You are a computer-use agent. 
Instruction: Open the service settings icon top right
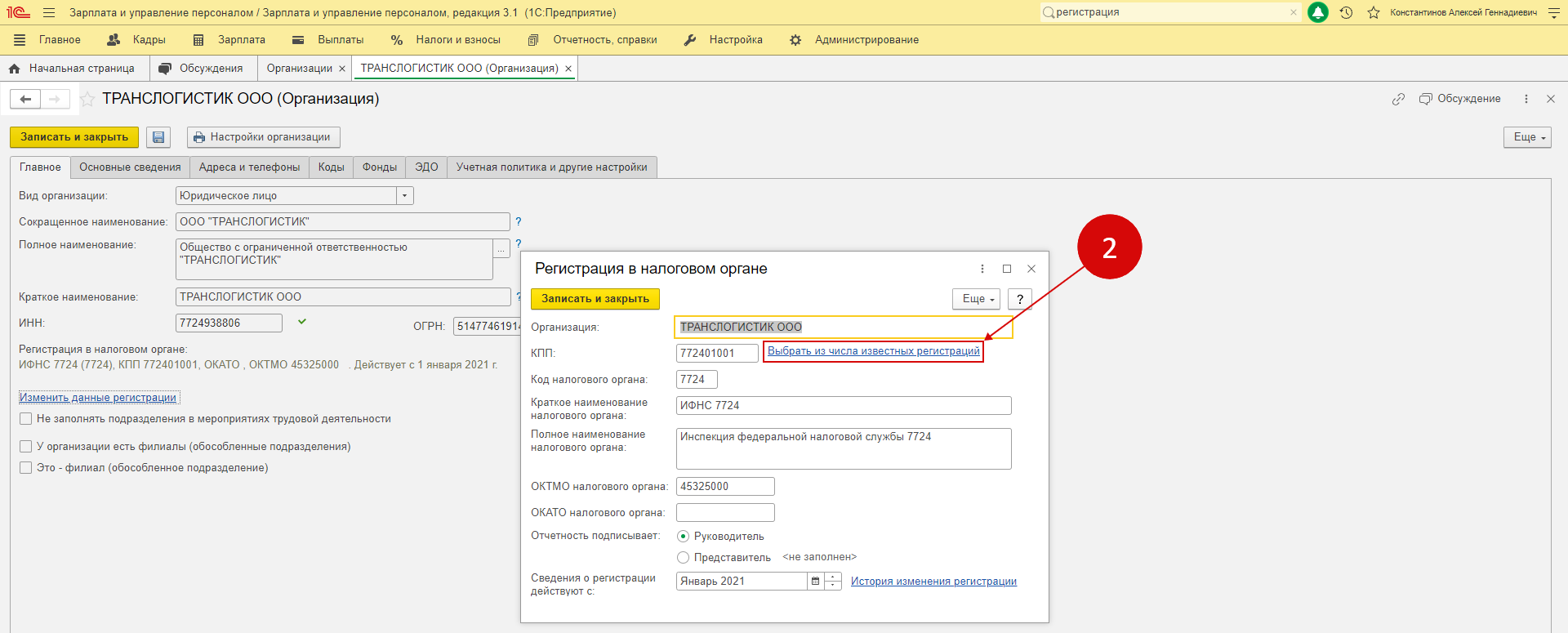[1553, 12]
